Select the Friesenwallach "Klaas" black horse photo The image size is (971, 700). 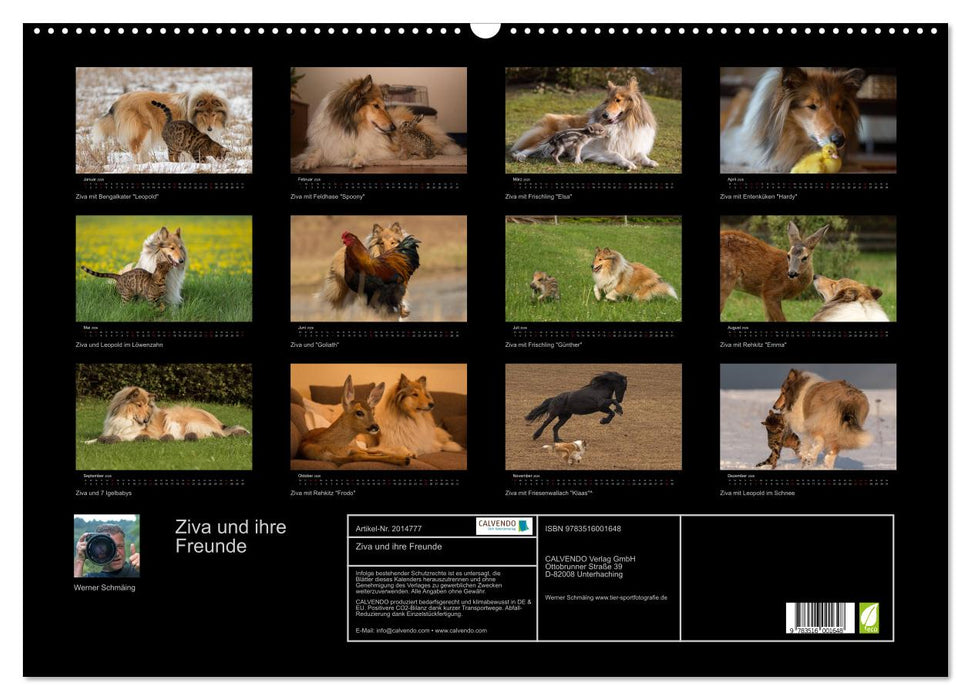(593, 416)
